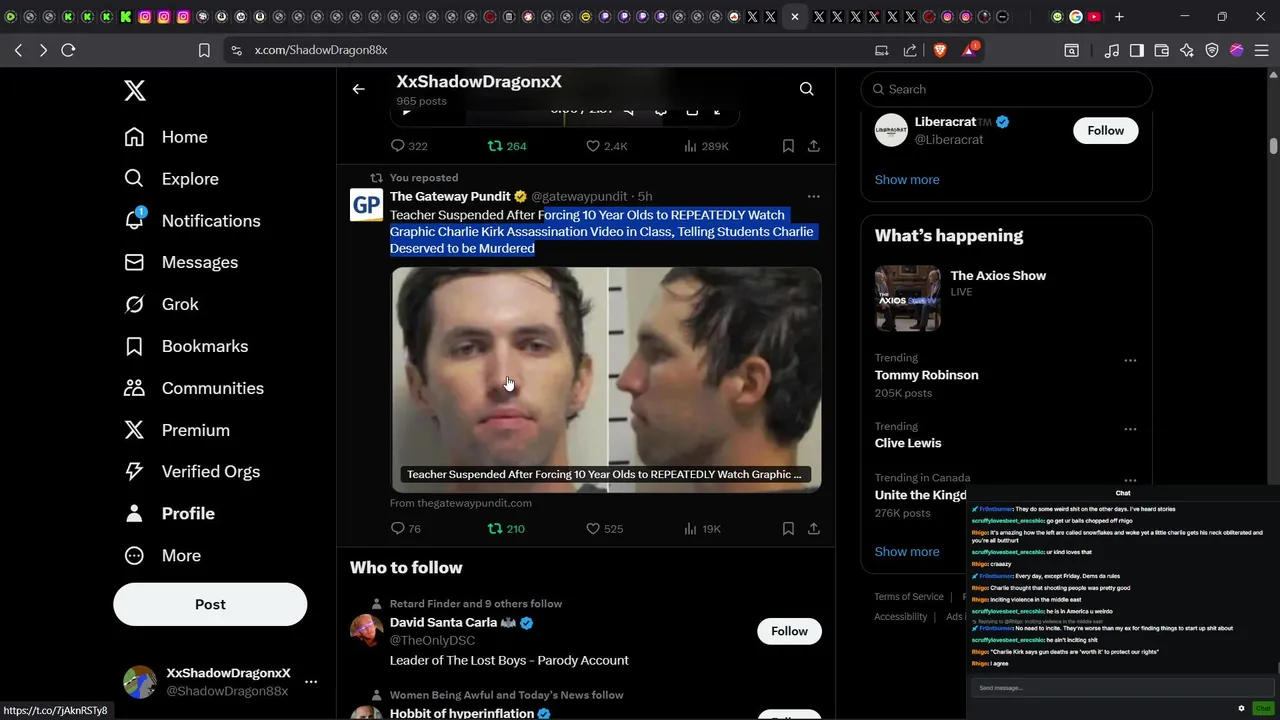The width and height of the screenshot is (1280, 720).
Task: Click the Post button
Action: coord(210,604)
